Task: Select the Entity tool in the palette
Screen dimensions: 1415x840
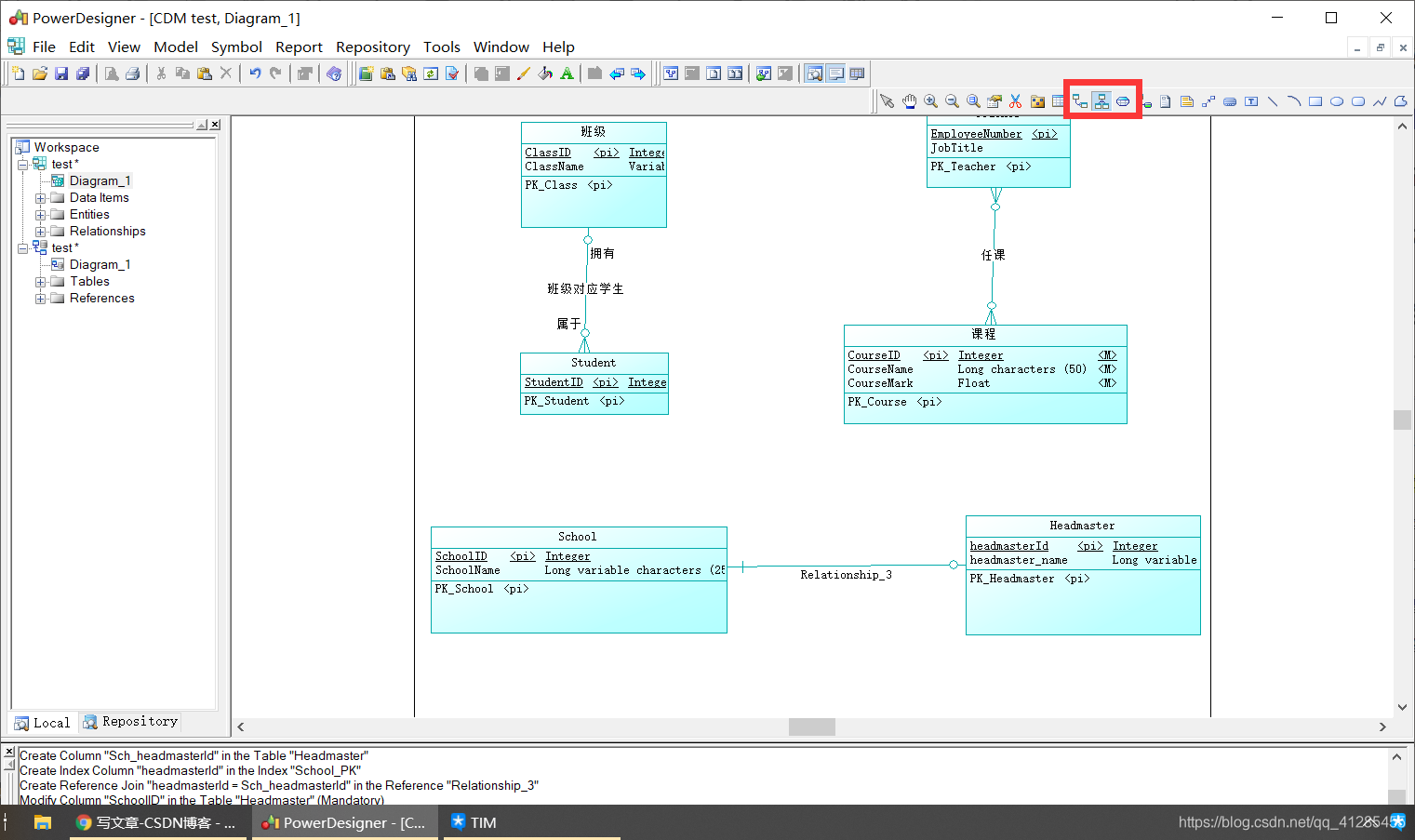Action: point(1059,101)
